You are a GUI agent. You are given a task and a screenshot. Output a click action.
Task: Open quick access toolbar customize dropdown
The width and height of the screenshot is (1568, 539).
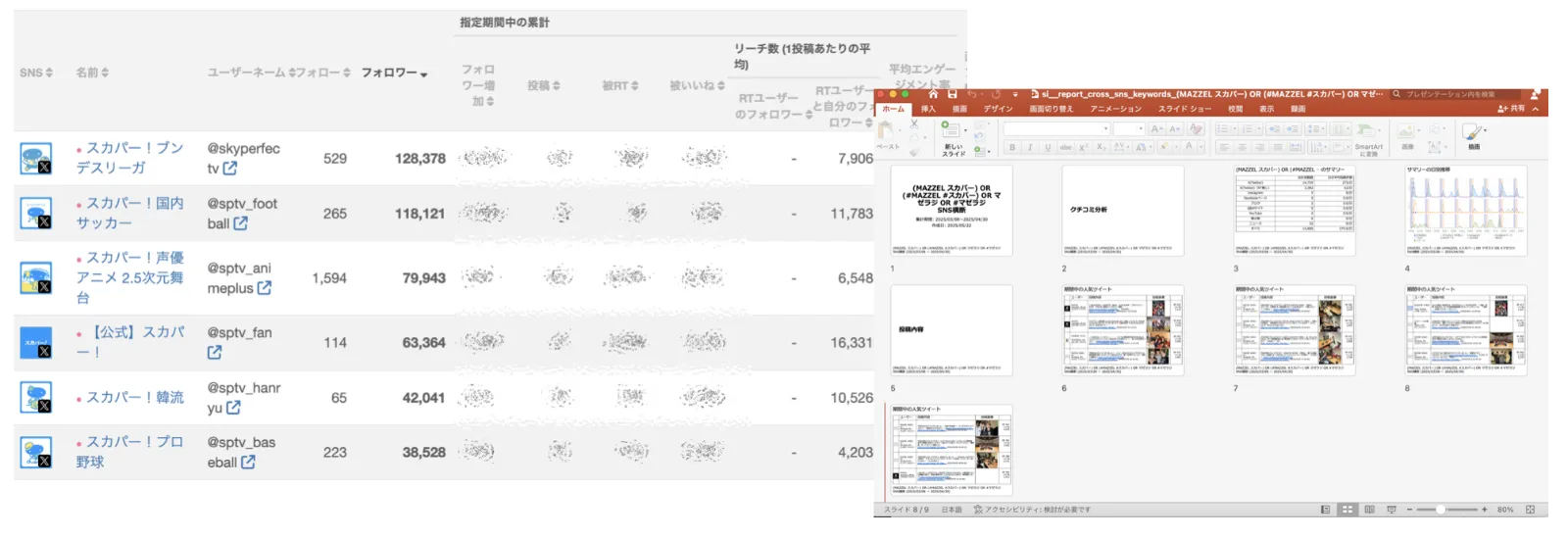pos(1015,95)
